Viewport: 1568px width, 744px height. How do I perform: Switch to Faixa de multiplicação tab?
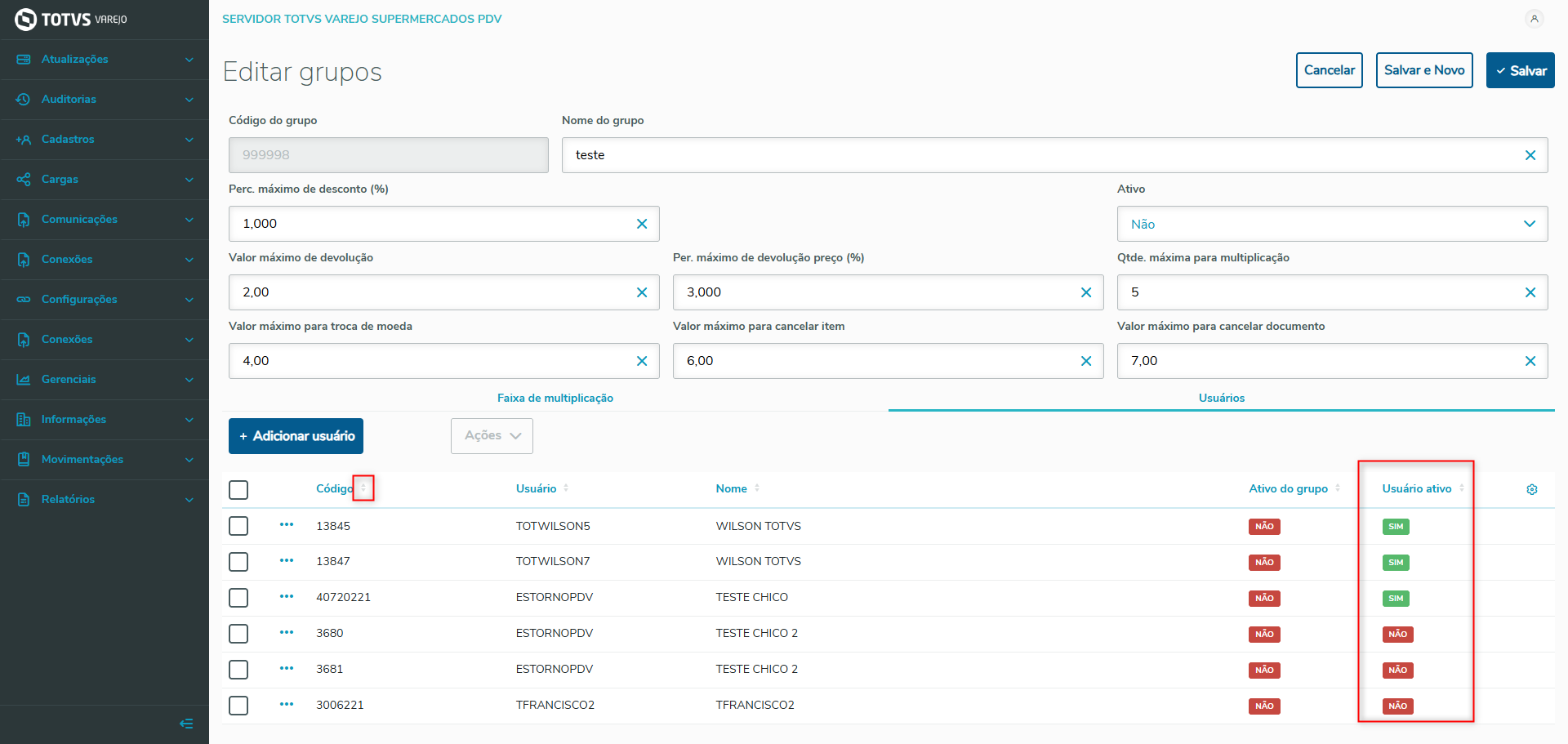[555, 398]
